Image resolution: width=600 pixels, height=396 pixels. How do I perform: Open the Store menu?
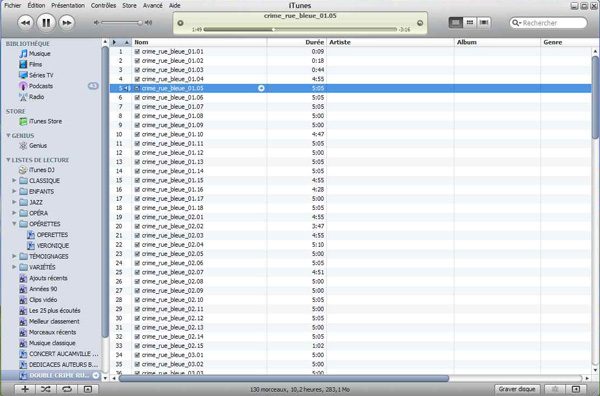[129, 5]
